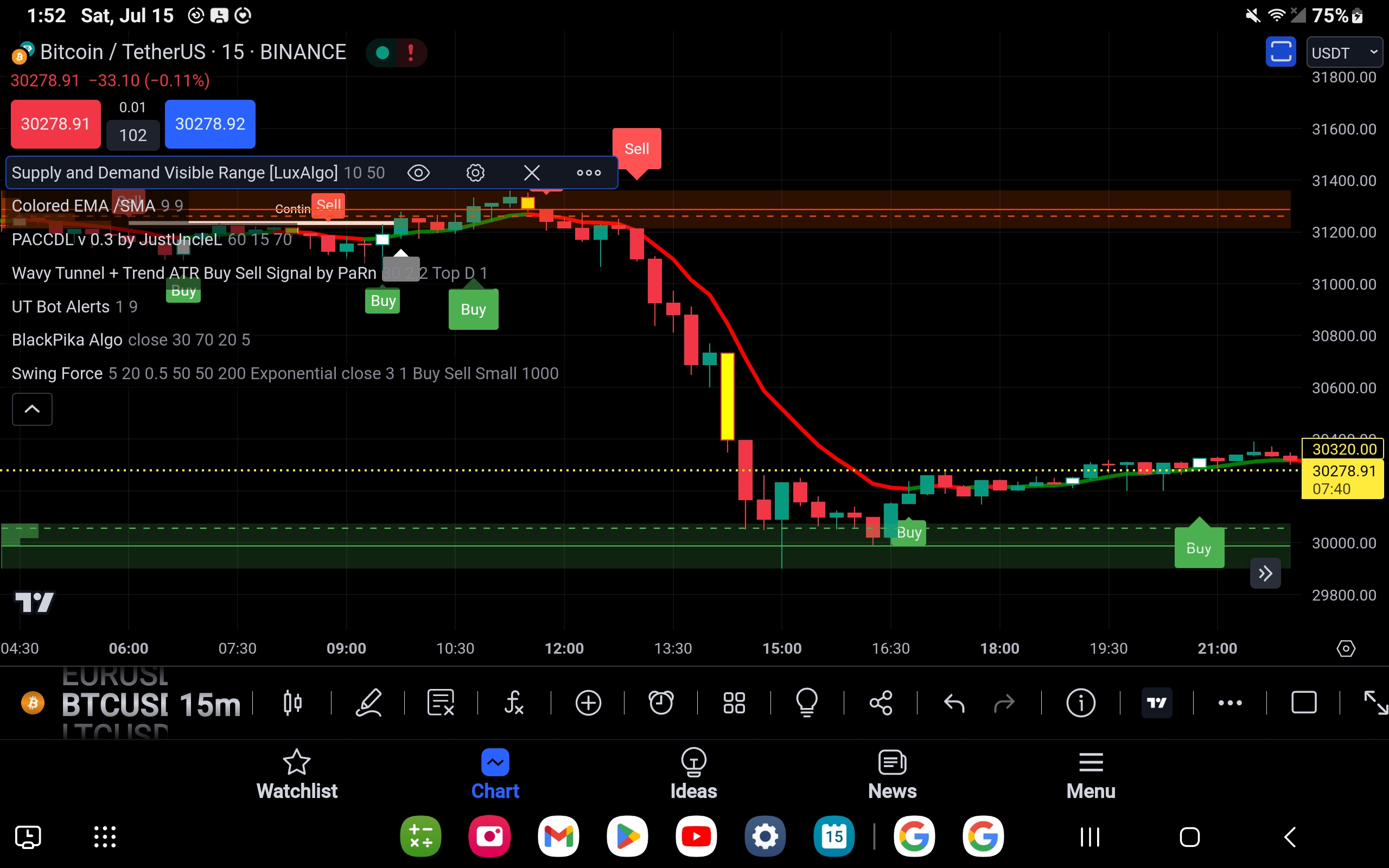
Task: Open the Camera app in taskbar
Action: tap(489, 837)
